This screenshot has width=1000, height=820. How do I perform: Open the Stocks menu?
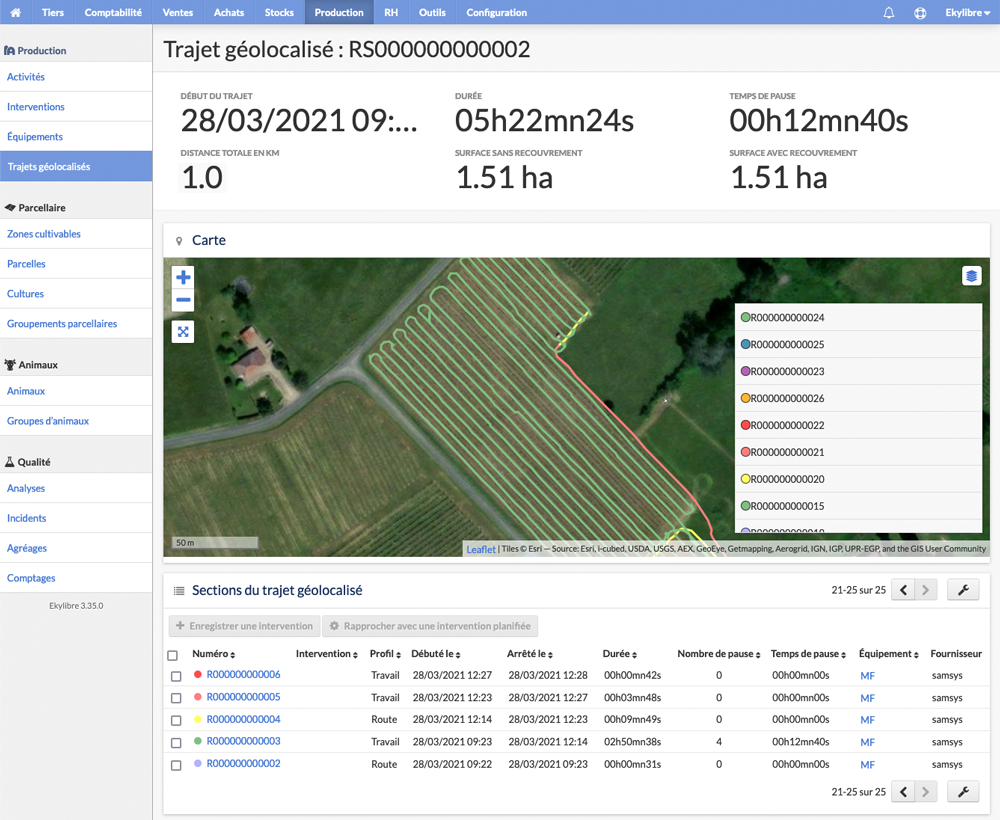pos(279,12)
